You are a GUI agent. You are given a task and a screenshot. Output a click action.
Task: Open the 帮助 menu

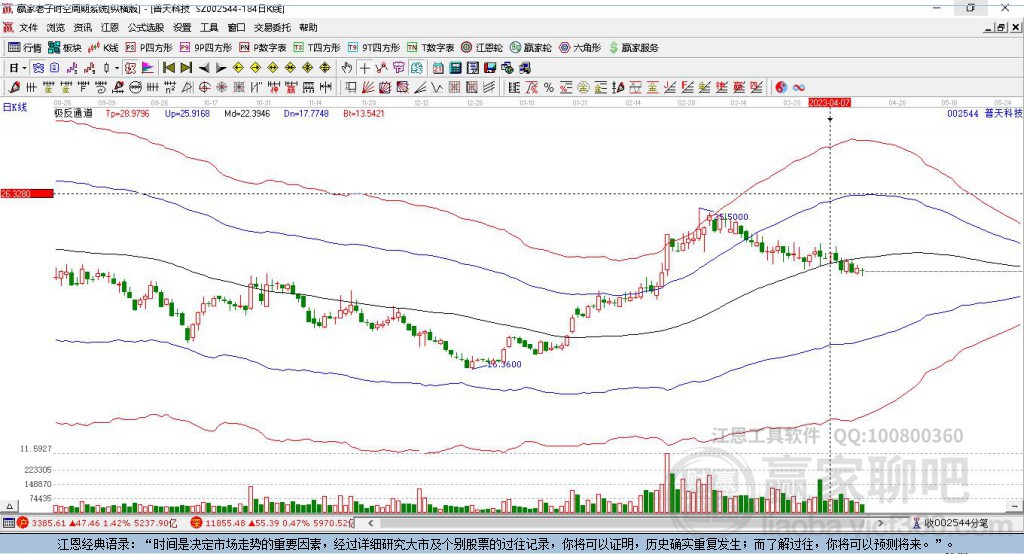pos(308,27)
